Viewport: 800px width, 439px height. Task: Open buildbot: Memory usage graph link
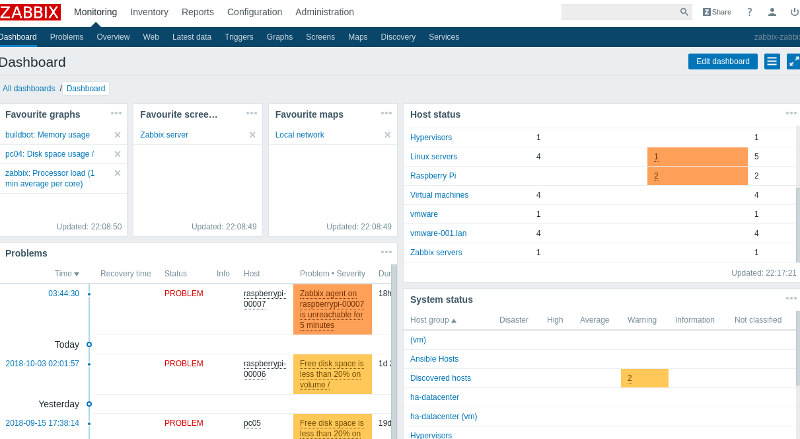47,135
